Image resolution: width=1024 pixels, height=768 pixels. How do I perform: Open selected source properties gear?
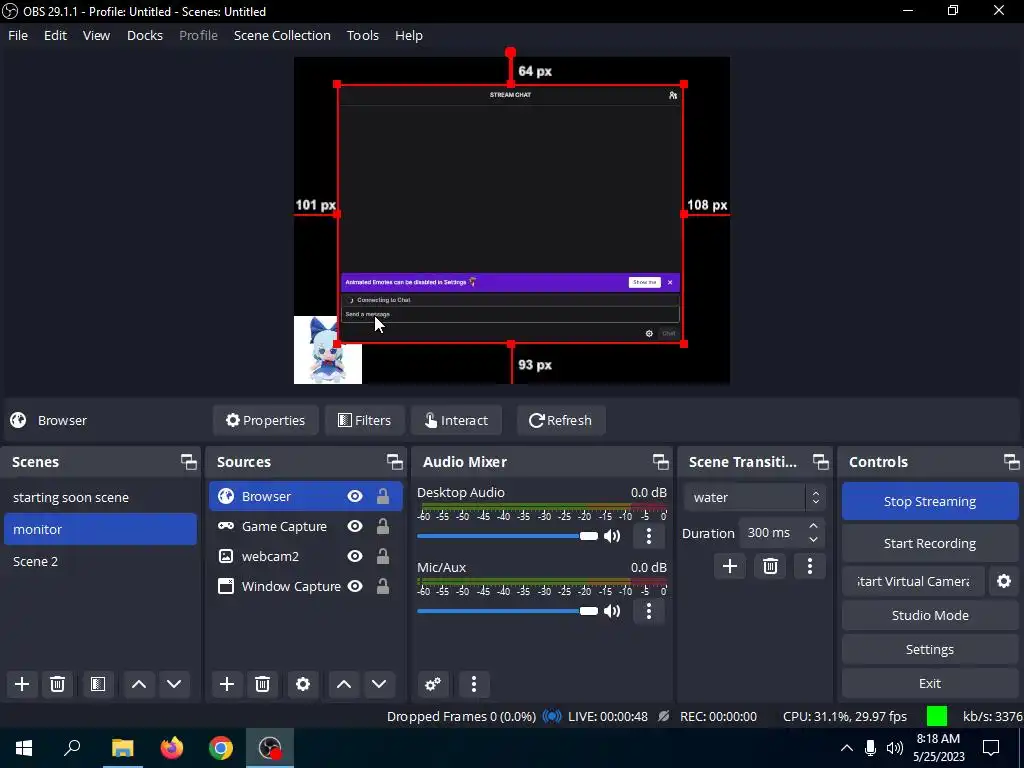point(302,684)
